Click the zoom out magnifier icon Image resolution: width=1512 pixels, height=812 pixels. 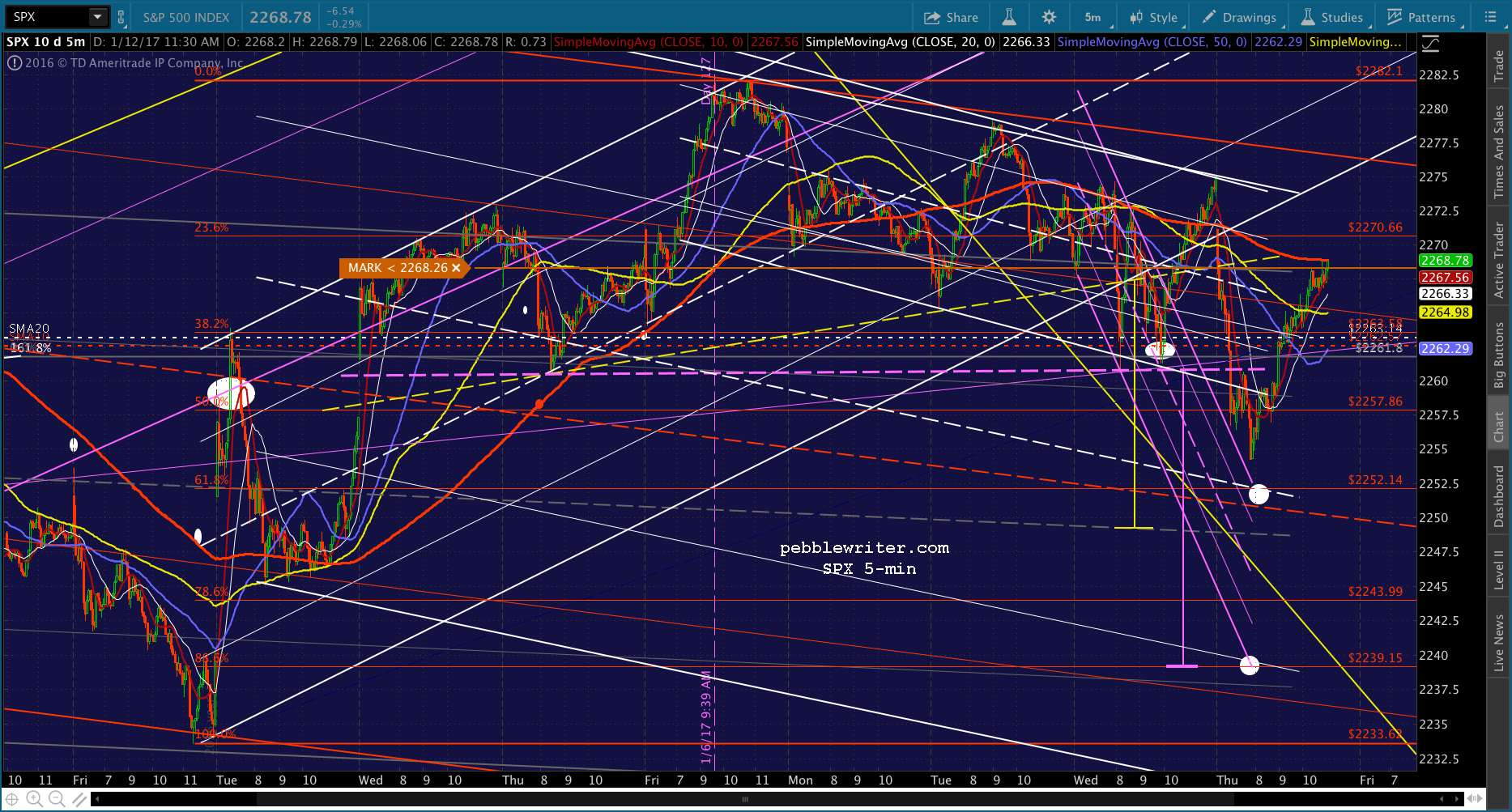tap(57, 799)
